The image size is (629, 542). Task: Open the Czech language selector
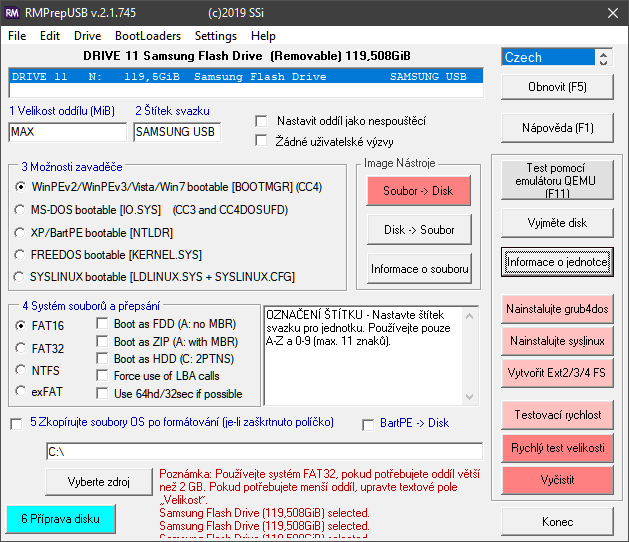click(x=548, y=57)
